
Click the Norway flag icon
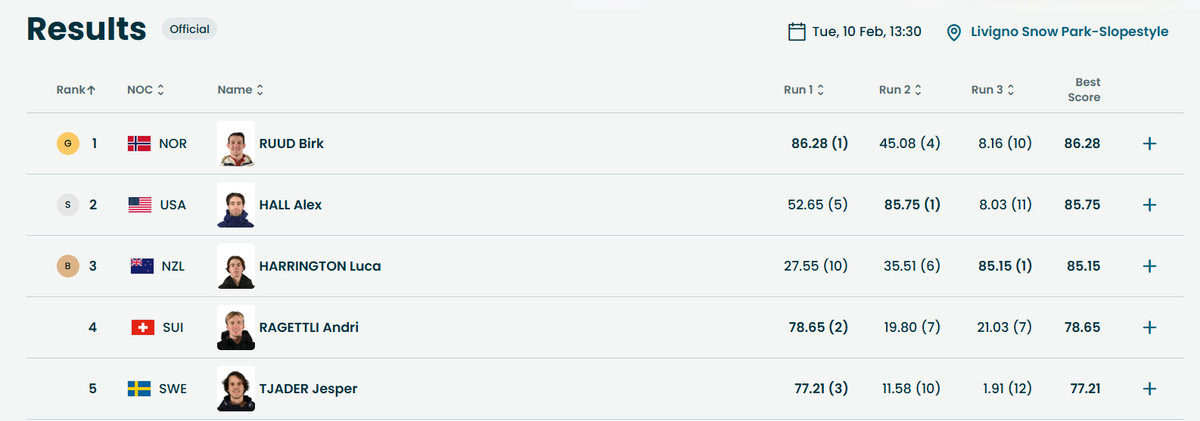(x=139, y=143)
